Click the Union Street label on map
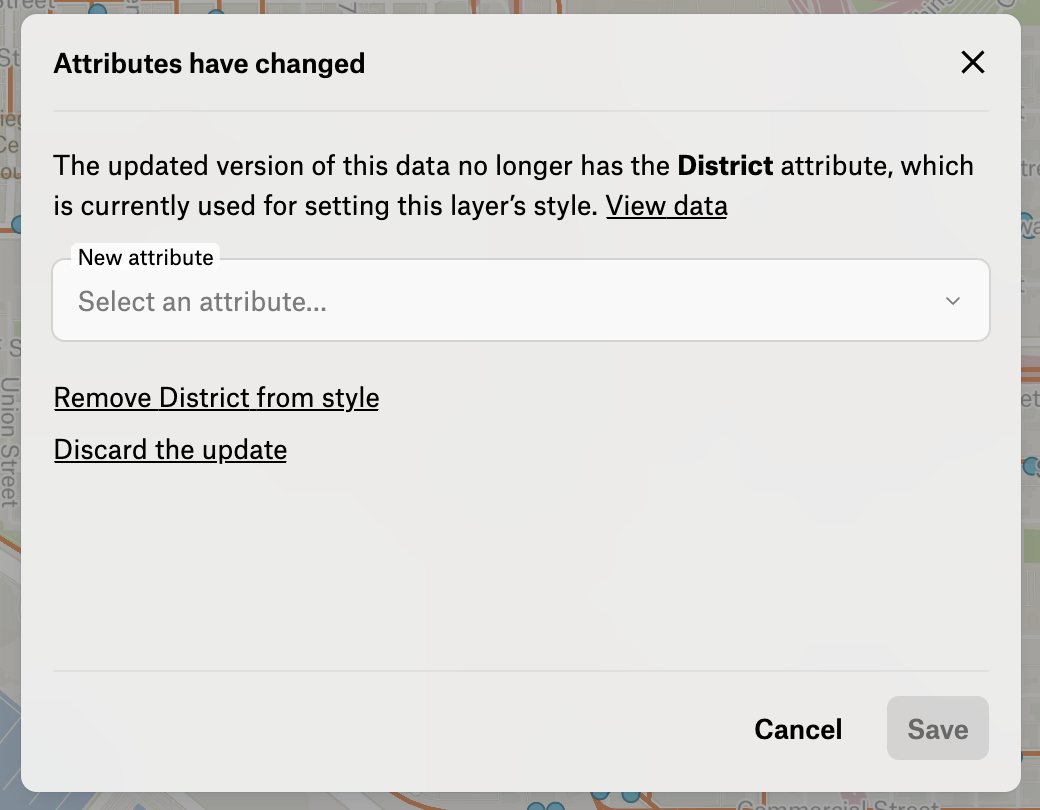1040x810 pixels. click(9, 440)
